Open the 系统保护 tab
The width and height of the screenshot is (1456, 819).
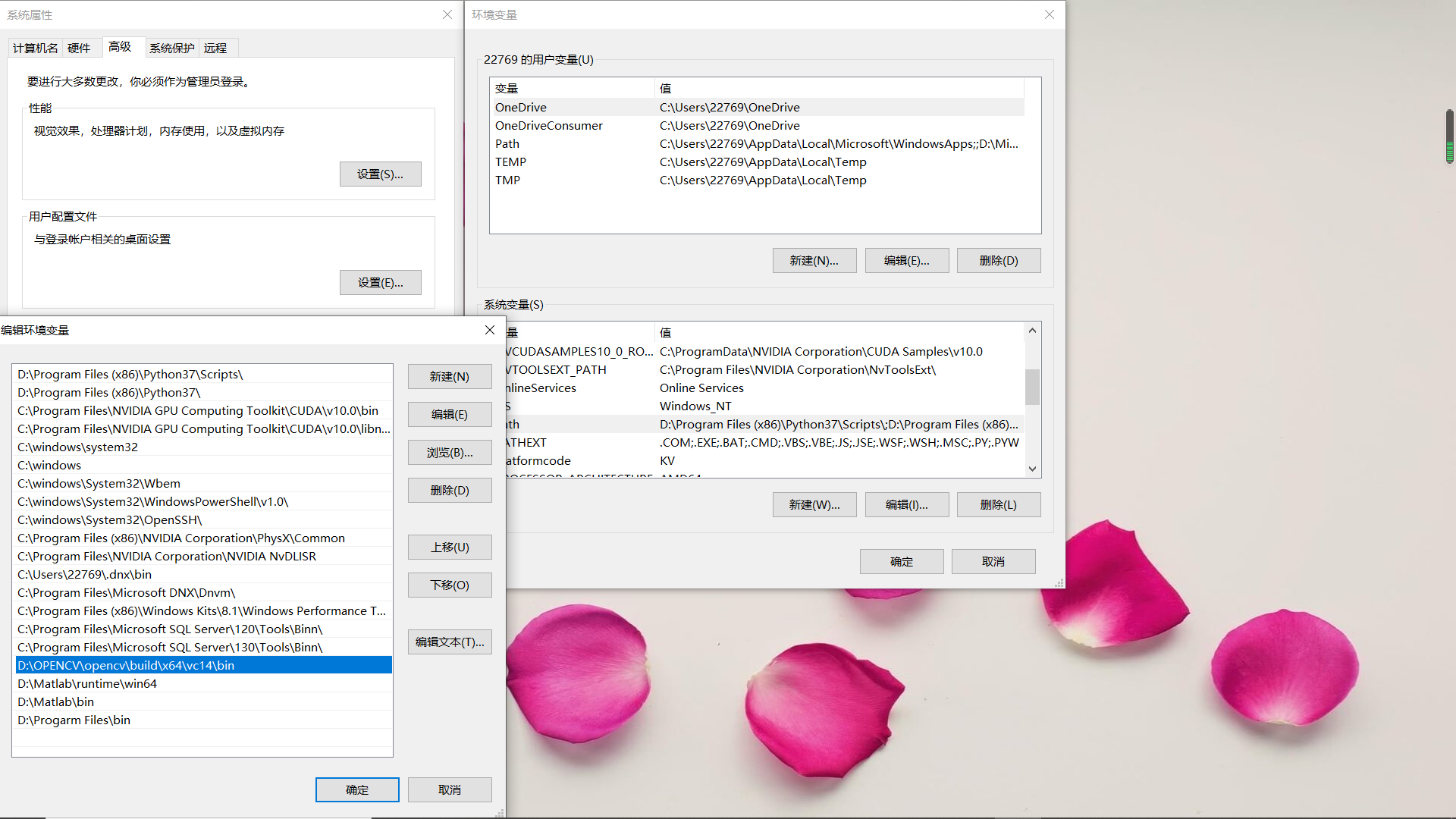point(171,48)
